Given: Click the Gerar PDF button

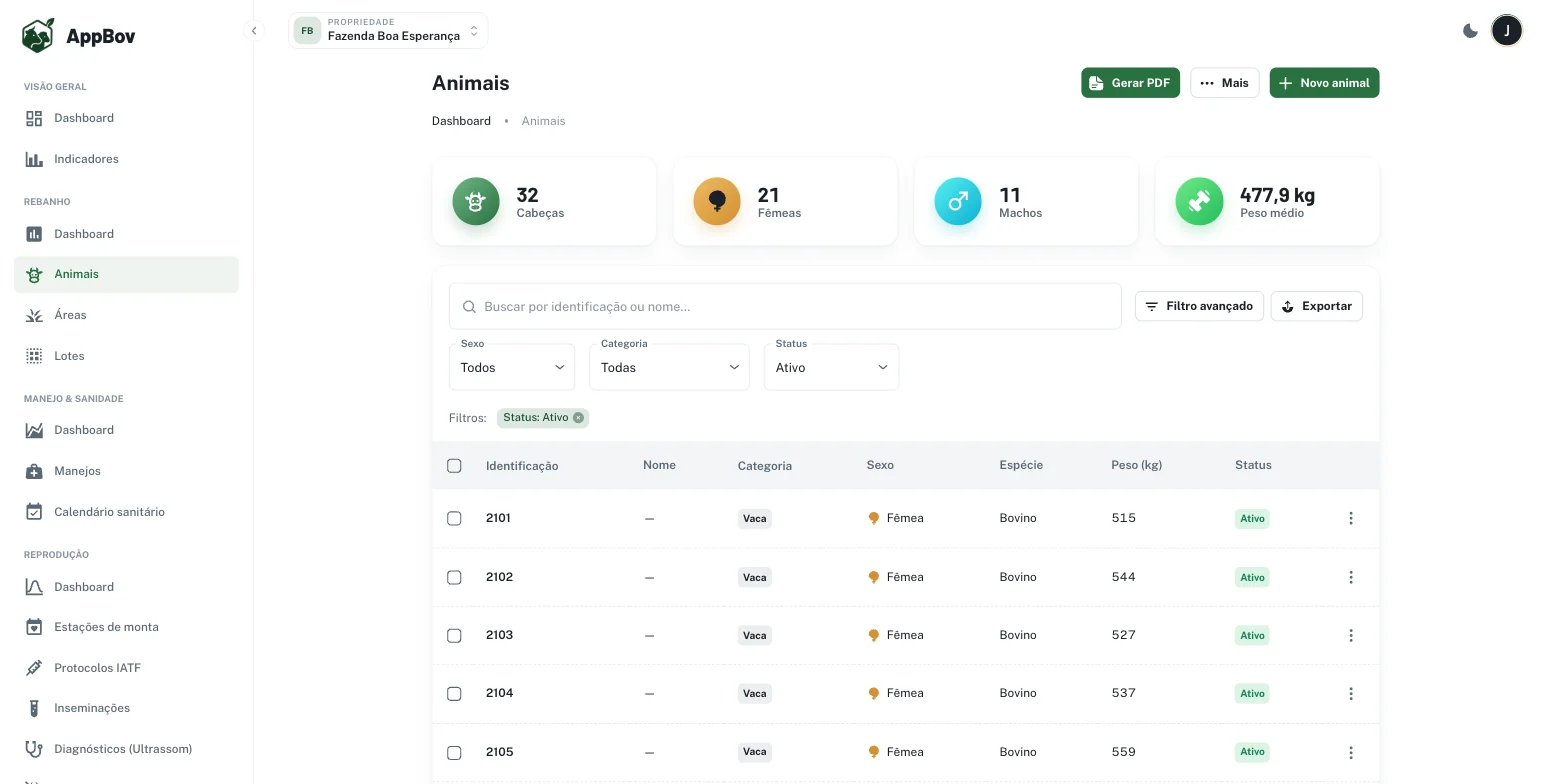Looking at the screenshot, I should coord(1130,83).
